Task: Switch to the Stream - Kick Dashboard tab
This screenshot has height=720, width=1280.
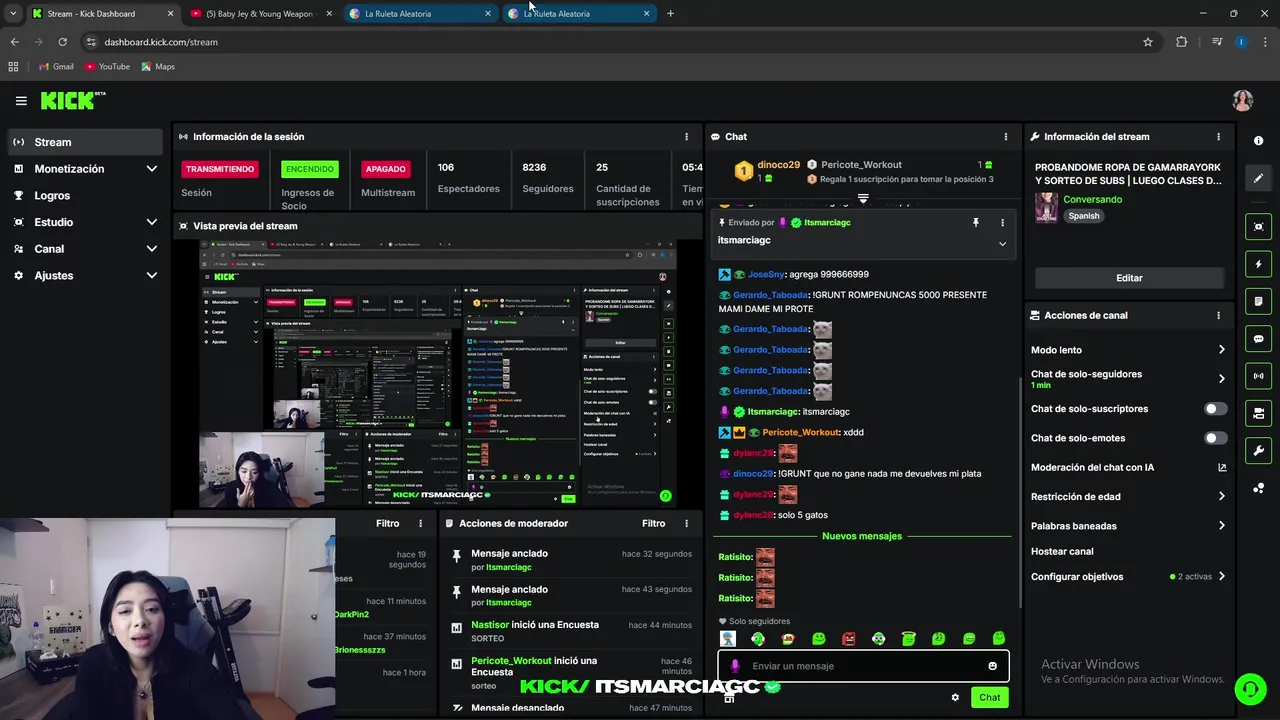Action: (102, 14)
